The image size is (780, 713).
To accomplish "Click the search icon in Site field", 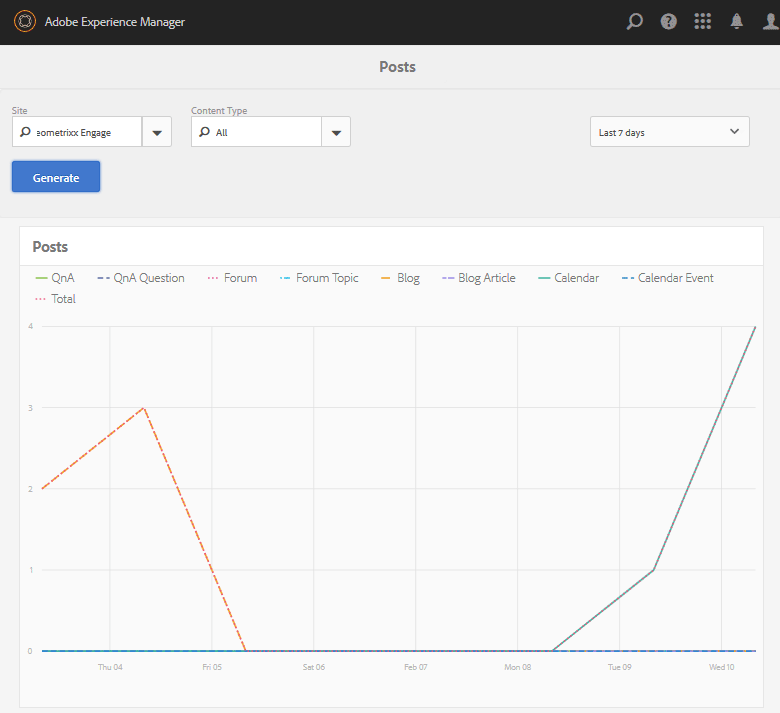I will (25, 132).
